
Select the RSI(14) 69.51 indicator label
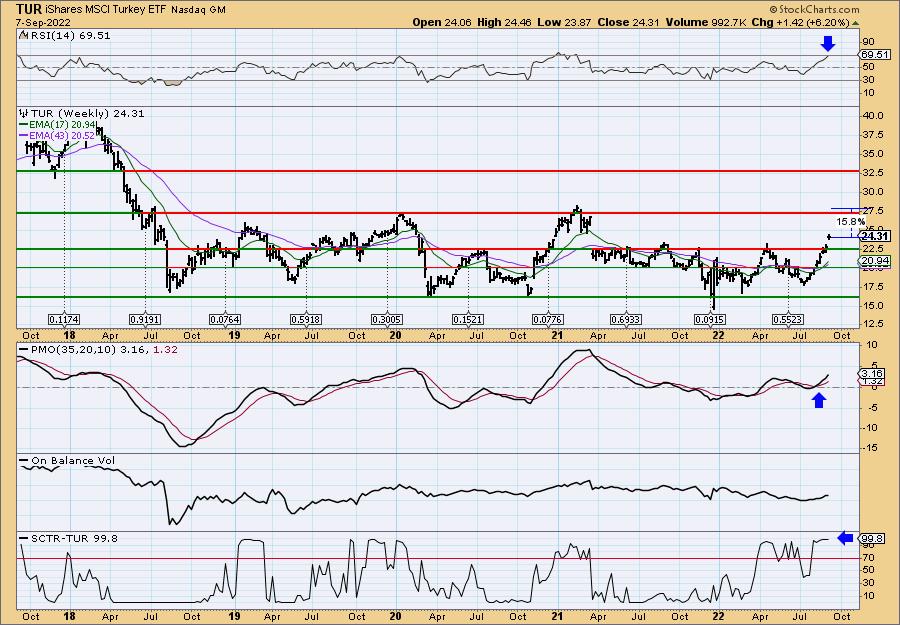[69, 36]
